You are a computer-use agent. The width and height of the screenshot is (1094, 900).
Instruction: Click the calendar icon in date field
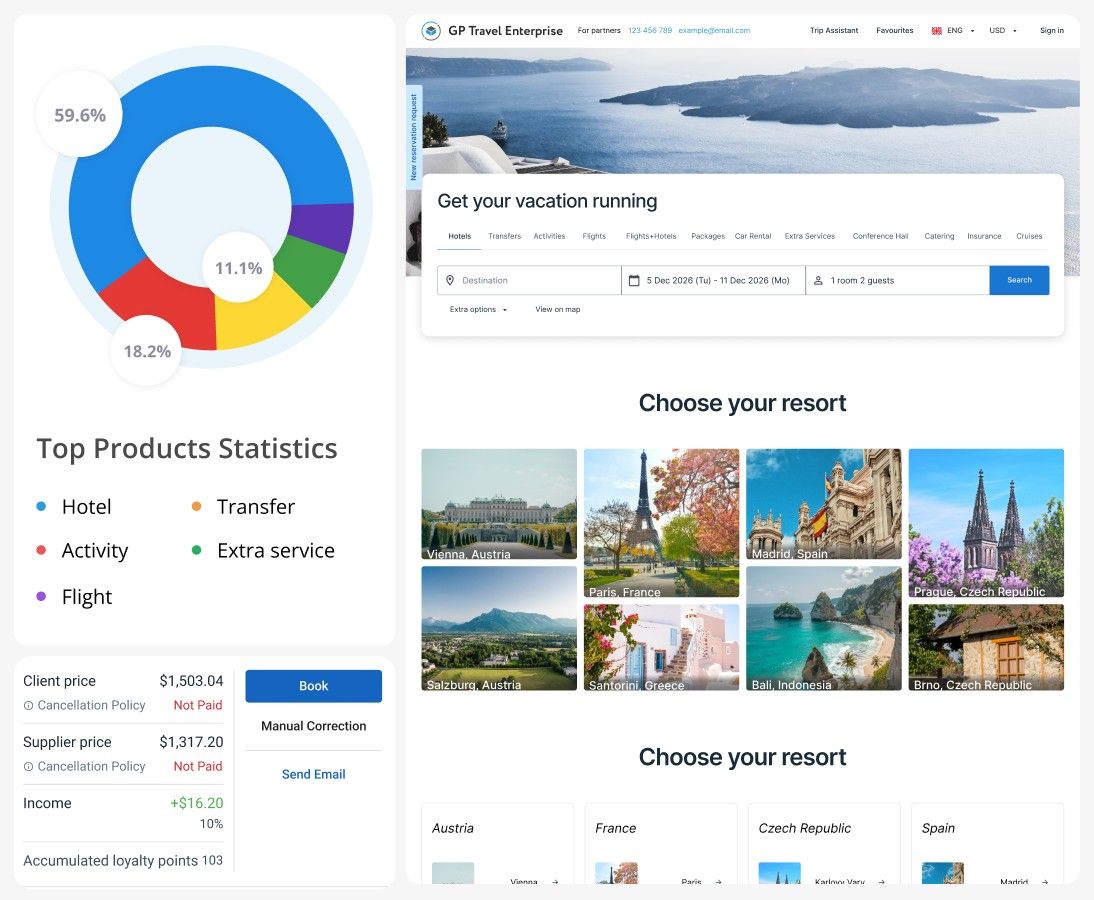point(634,280)
